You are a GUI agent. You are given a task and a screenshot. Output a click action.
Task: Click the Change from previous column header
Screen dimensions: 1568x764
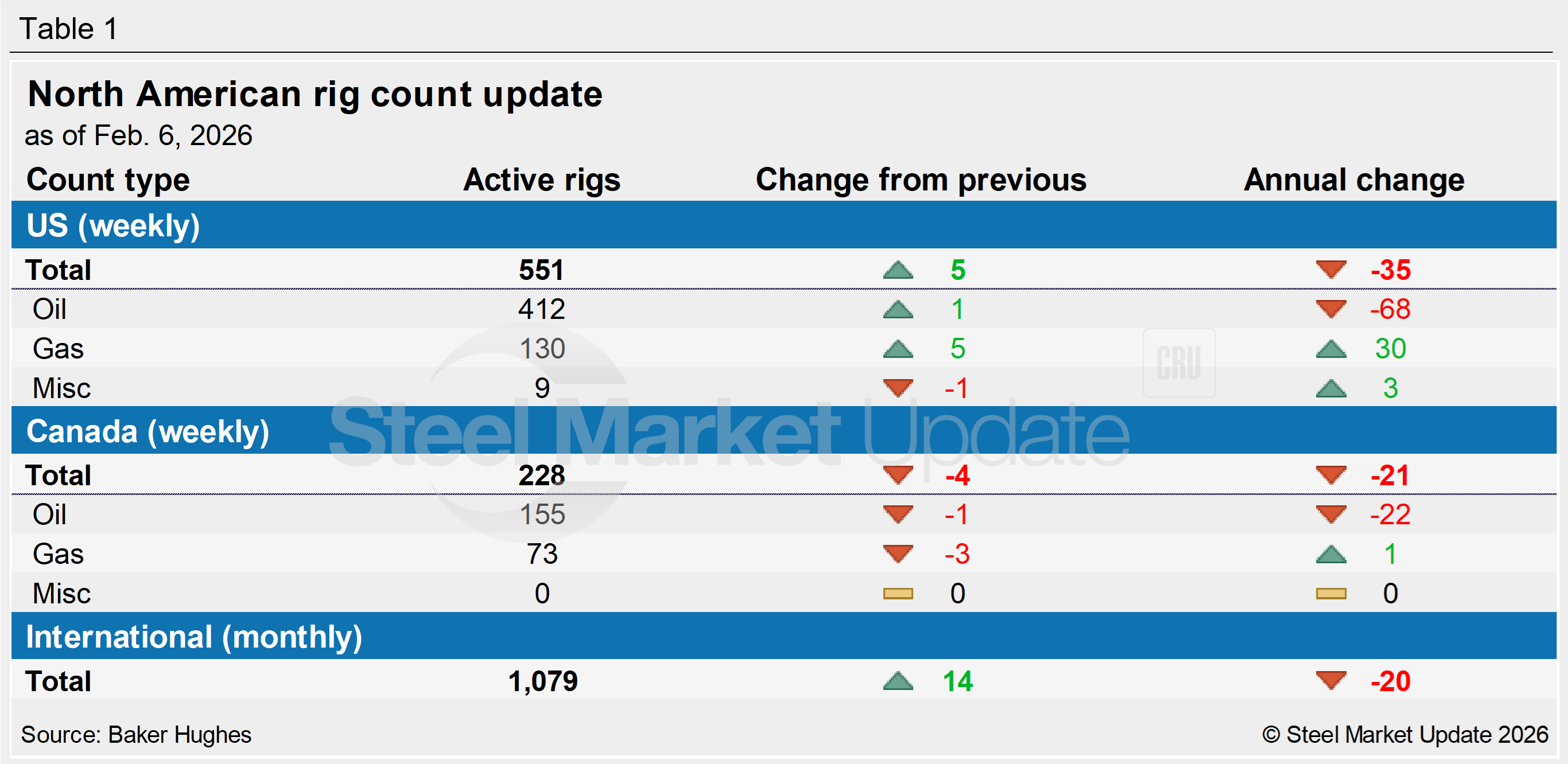coord(921,180)
